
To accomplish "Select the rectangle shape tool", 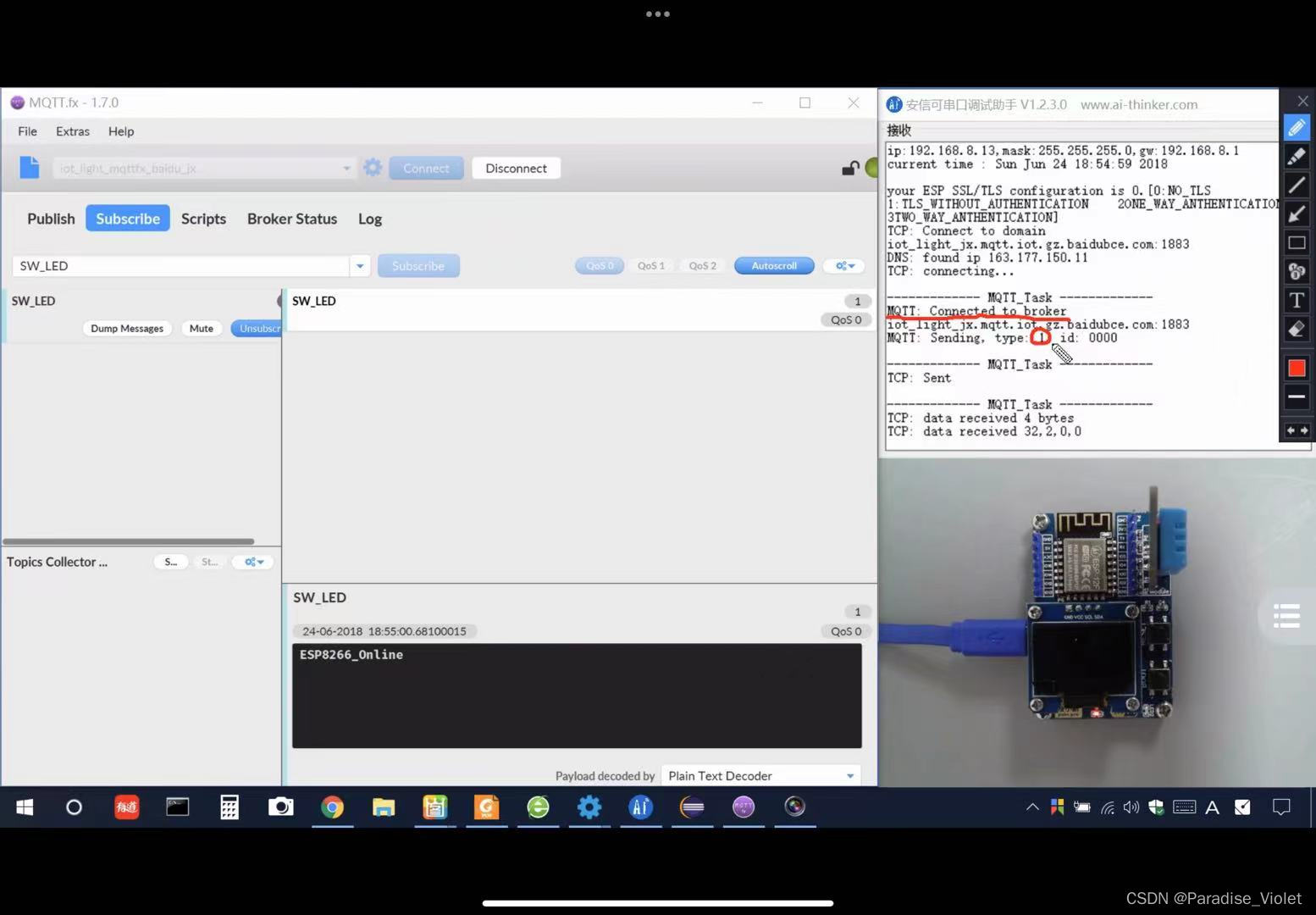I will (x=1297, y=243).
